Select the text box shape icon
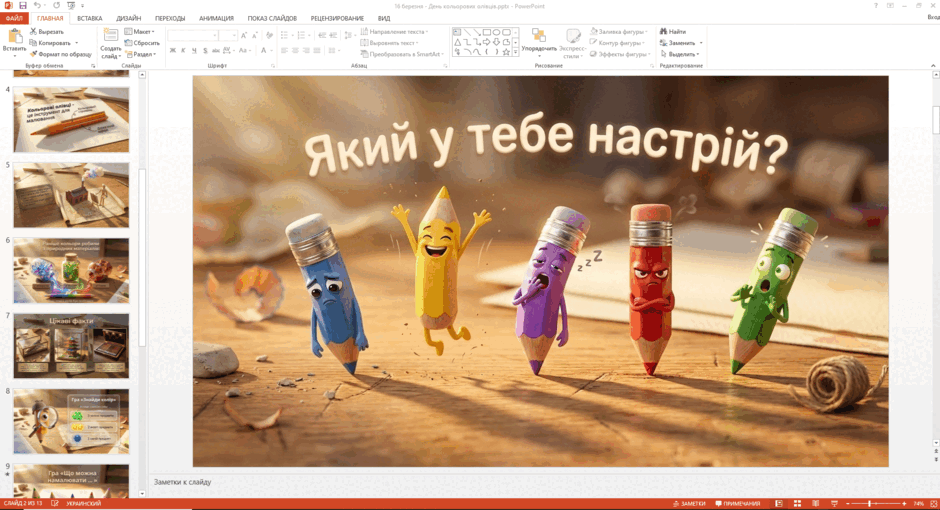940x510 pixels. 457,32
